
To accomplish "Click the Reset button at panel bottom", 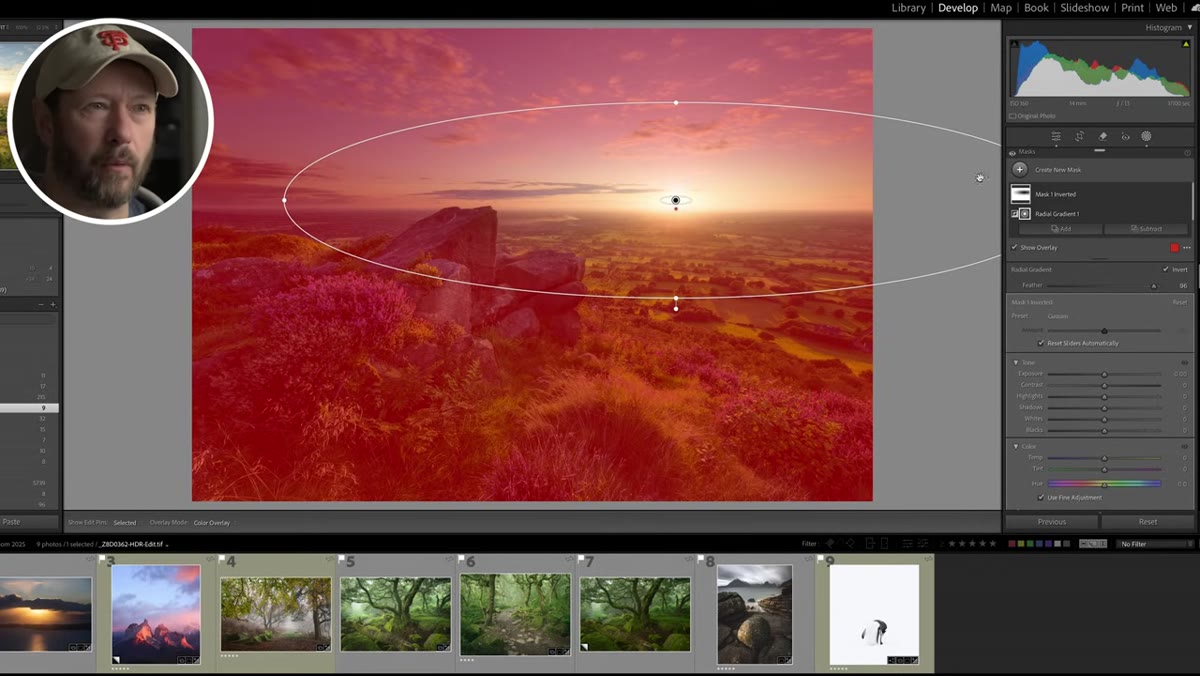I will point(1148,522).
